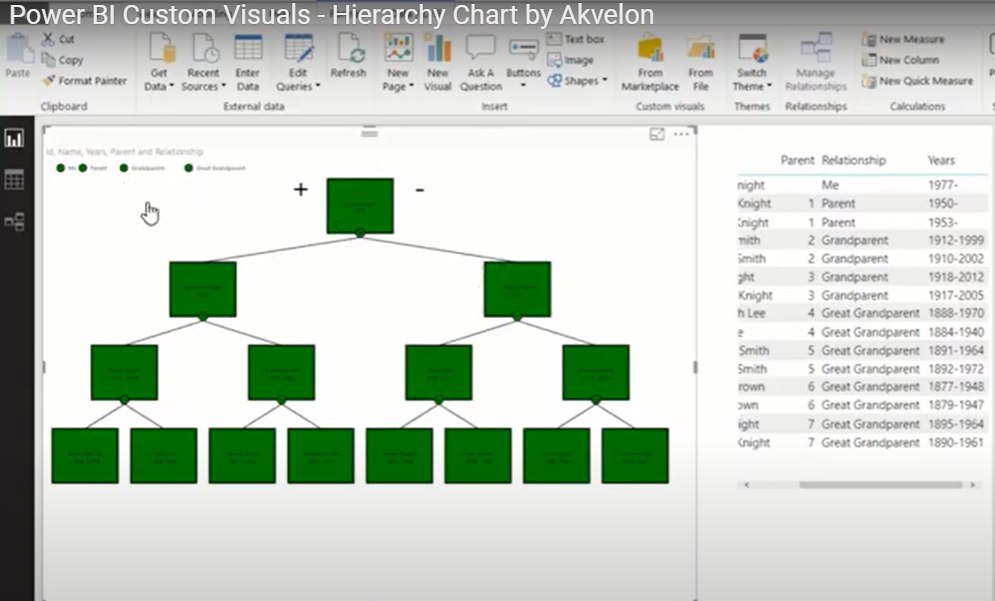The image size is (995, 601).
Task: Open the Get Data dropdown
Action: tap(159, 62)
